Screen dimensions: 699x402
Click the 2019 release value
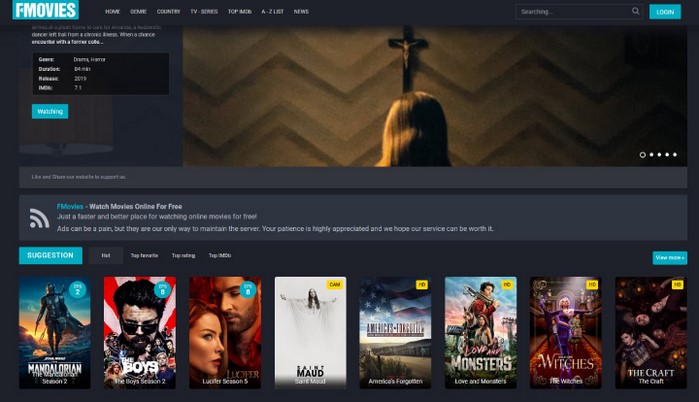[x=80, y=78]
